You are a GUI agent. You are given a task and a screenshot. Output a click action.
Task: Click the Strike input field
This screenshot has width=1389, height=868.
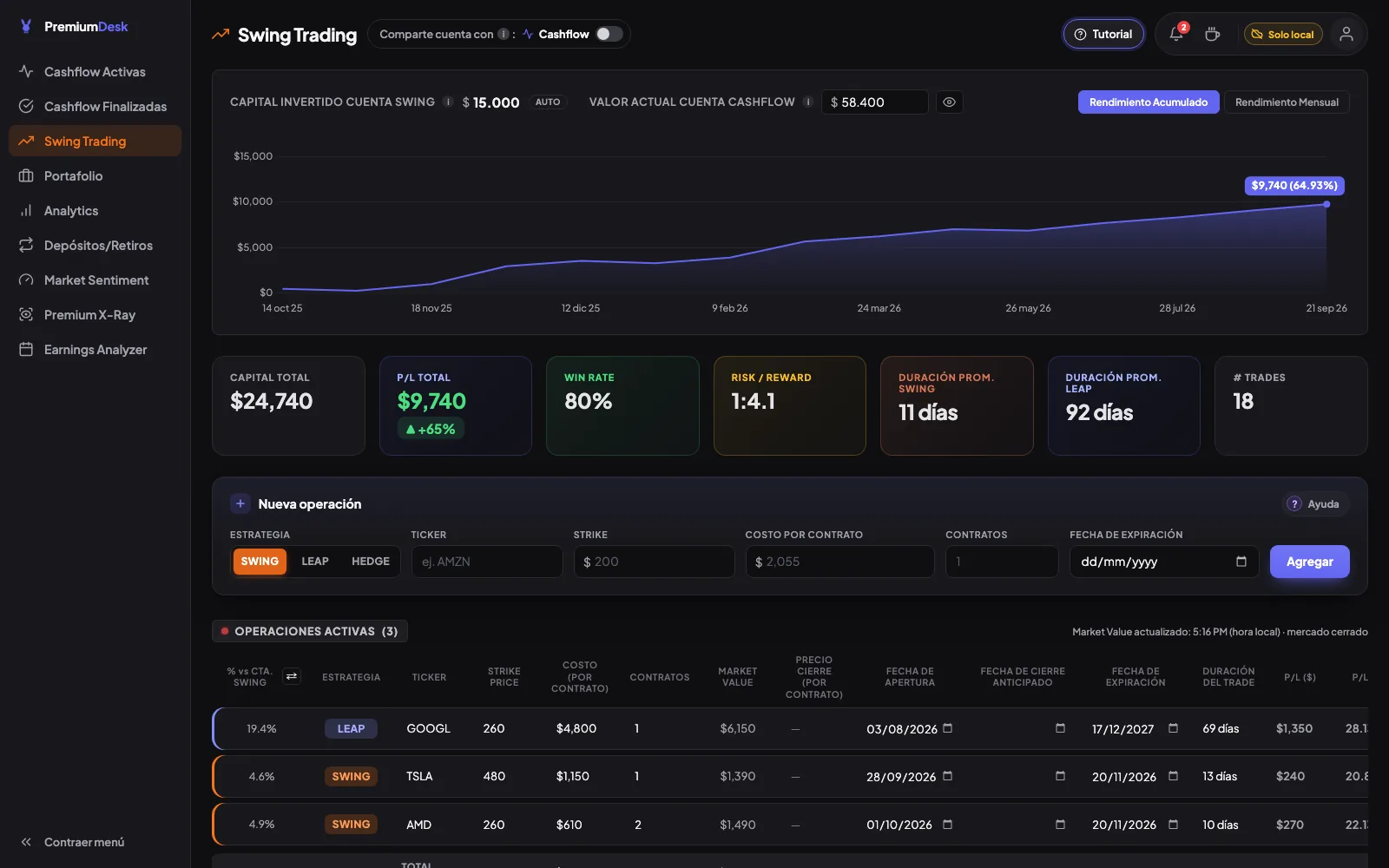point(654,562)
